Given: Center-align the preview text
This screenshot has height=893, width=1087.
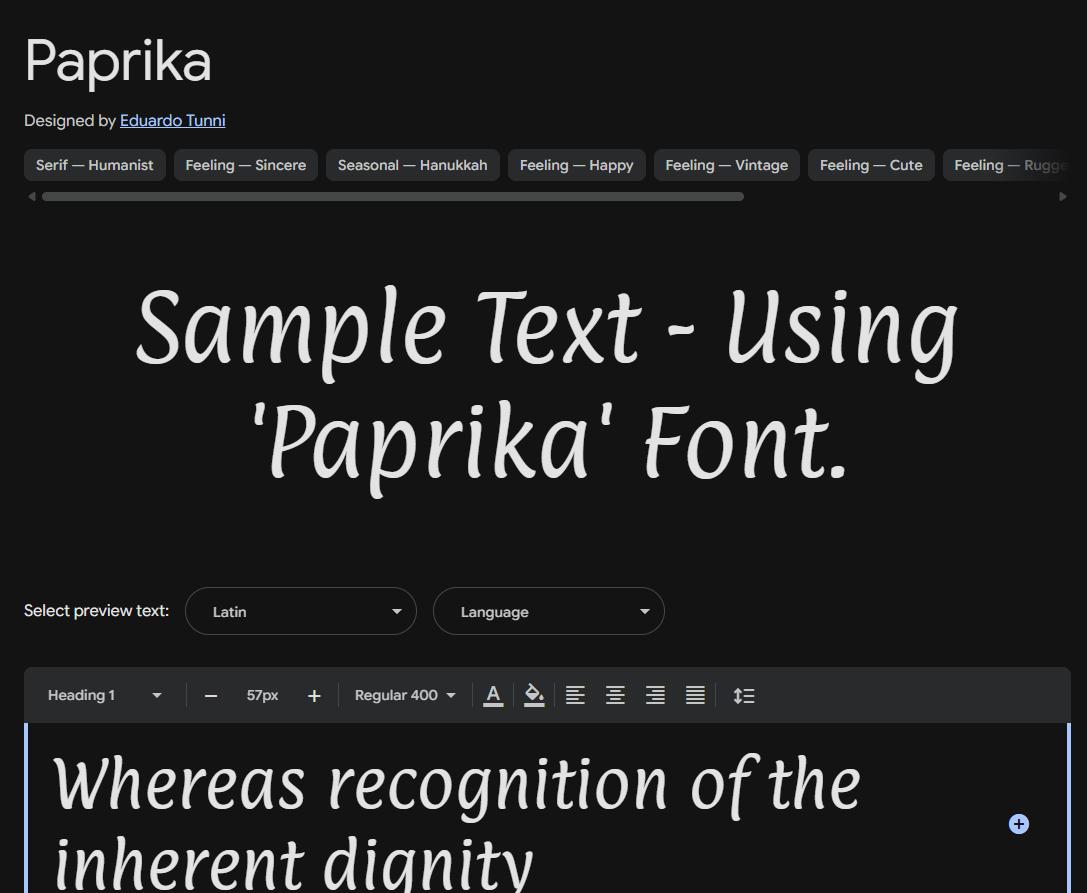Looking at the screenshot, I should pyautogui.click(x=616, y=695).
